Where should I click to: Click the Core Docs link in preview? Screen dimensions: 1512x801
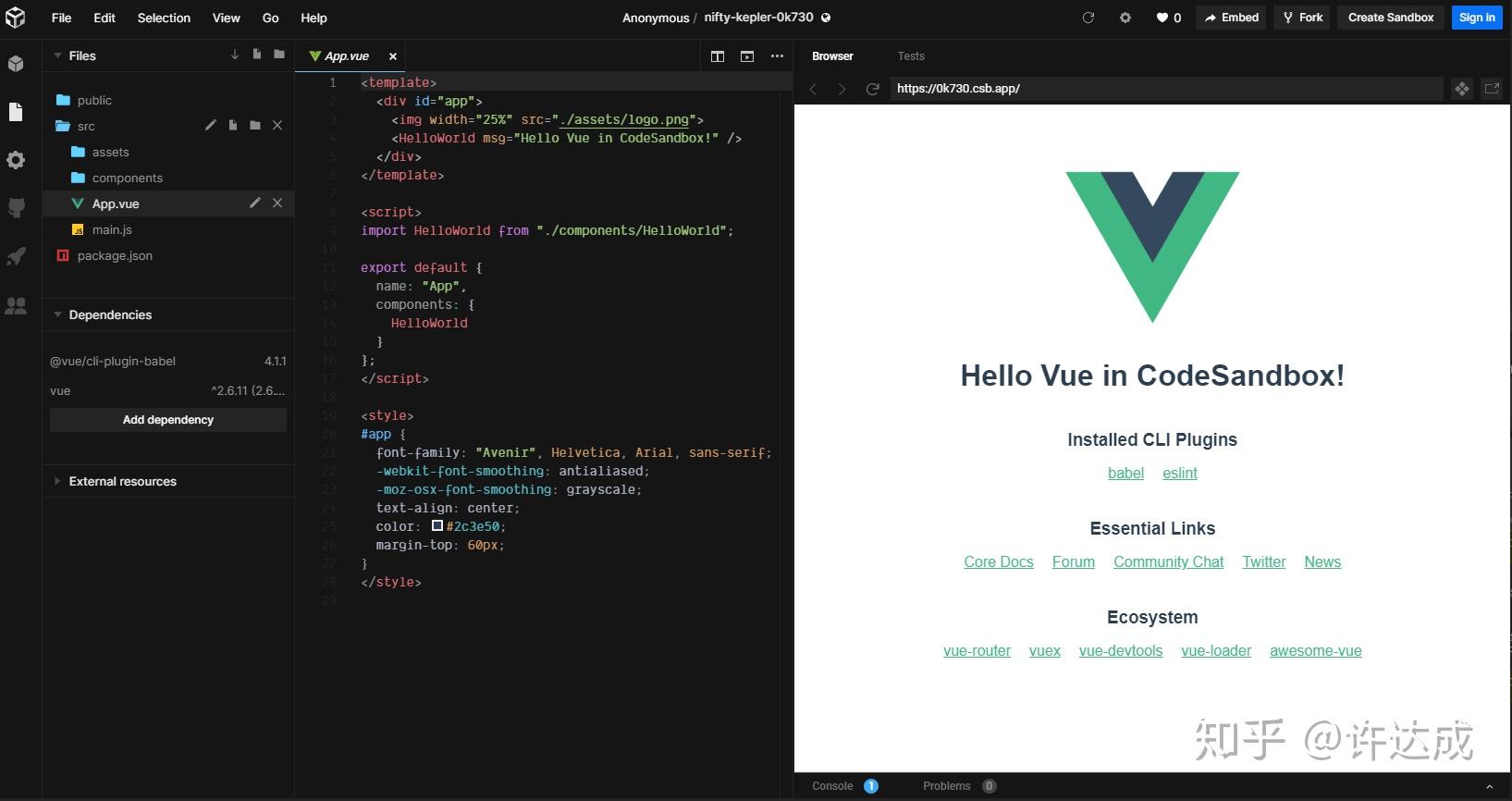999,562
